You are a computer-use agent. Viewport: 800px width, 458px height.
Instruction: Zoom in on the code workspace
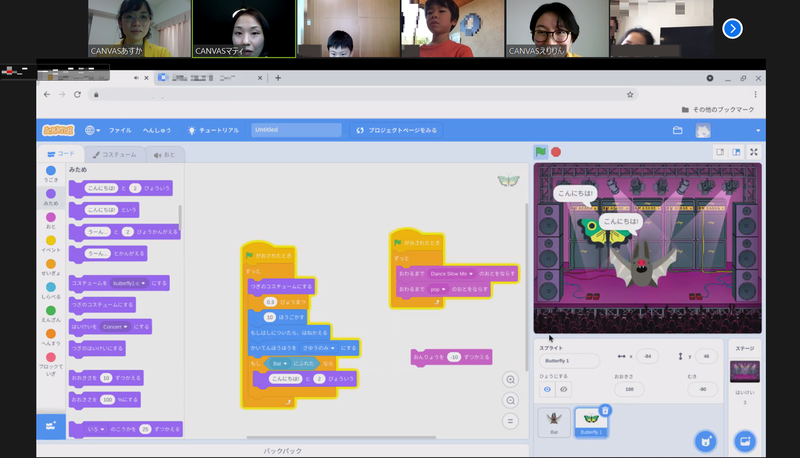coord(511,380)
